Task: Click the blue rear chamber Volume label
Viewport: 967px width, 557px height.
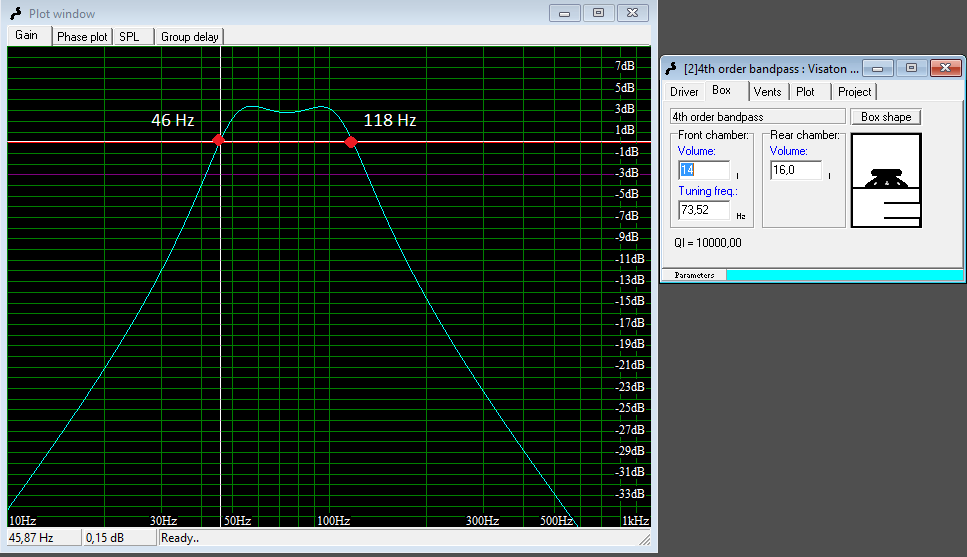Action: 788,151
